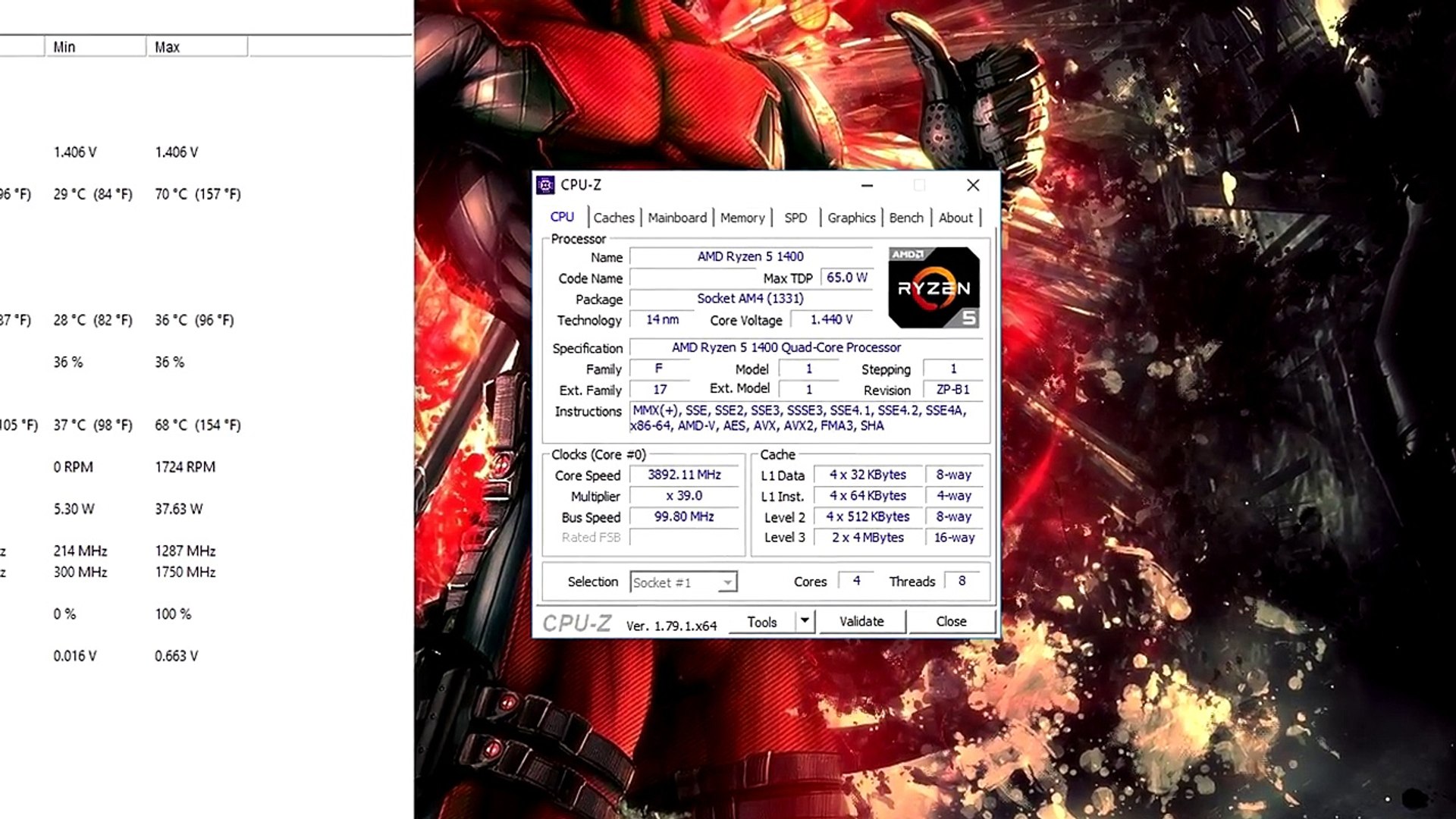Click the 70 °C (157 °F) max temperature

pos(198,194)
